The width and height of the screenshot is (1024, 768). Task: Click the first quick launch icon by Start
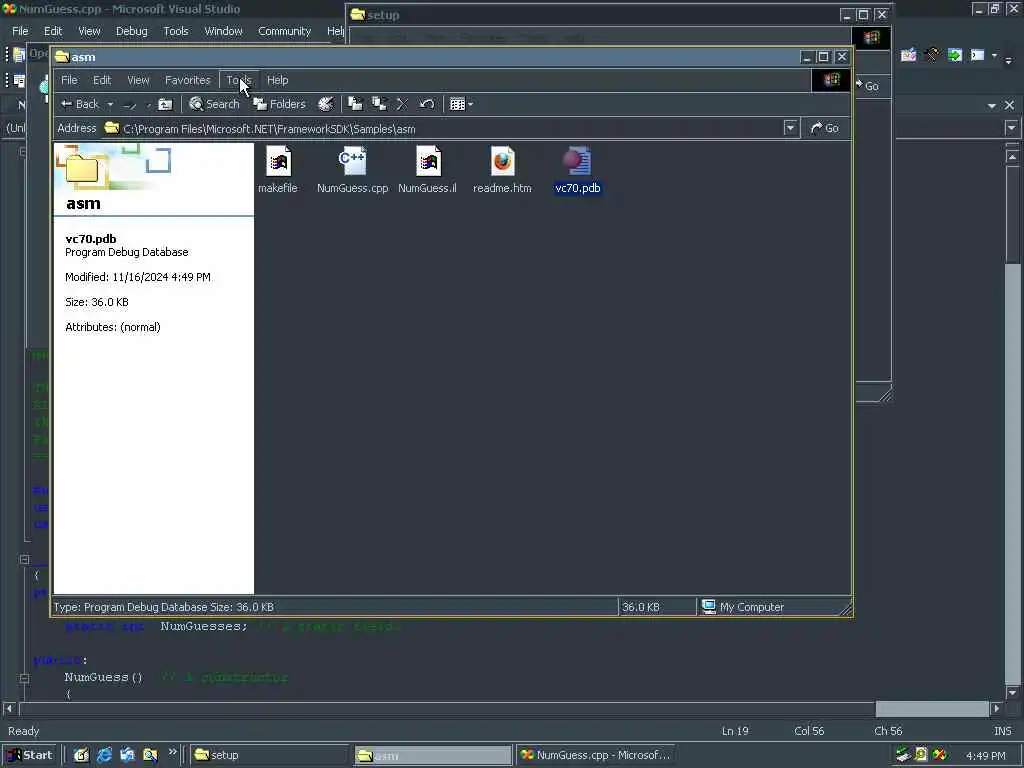(81, 755)
